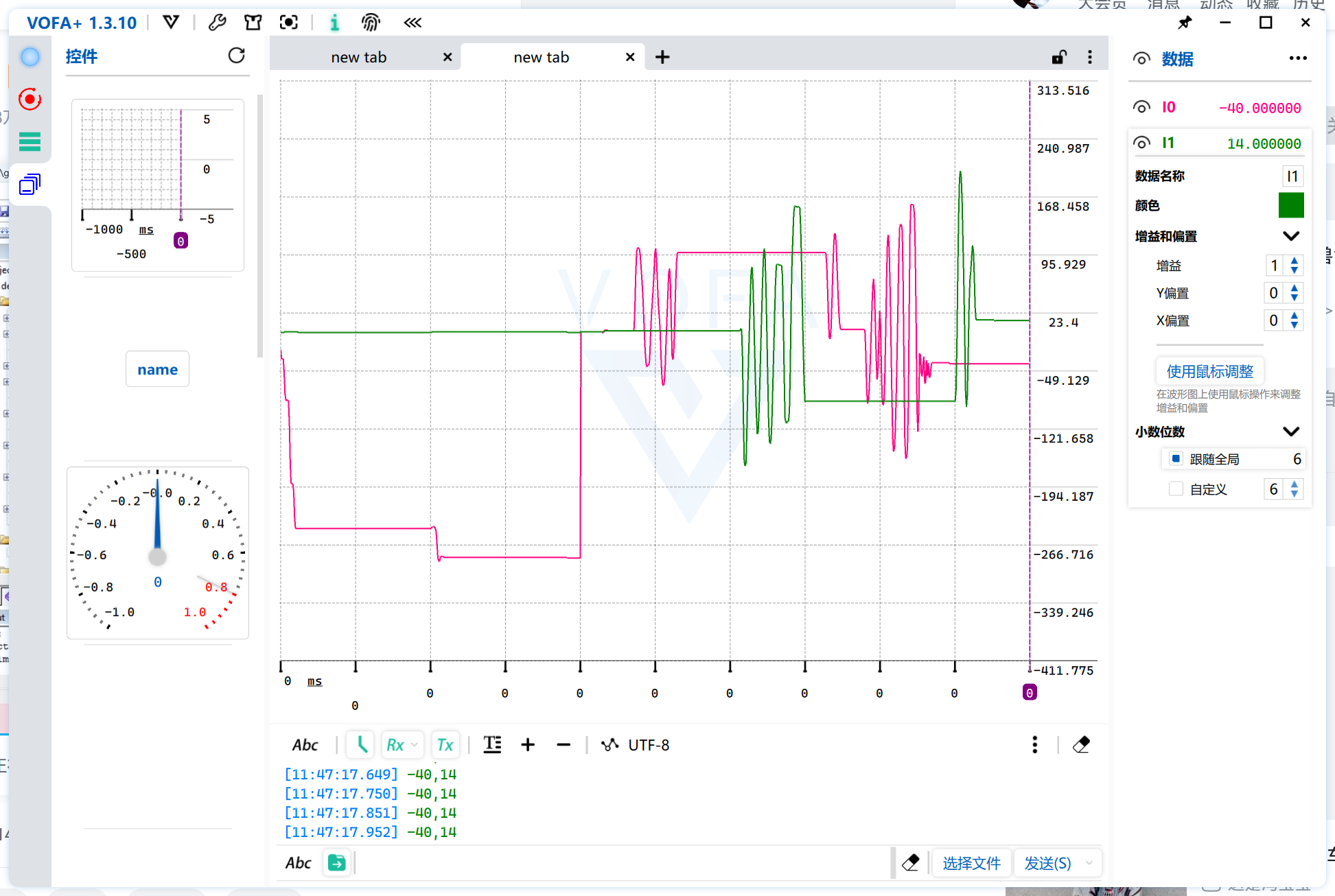The image size is (1335, 896).
Task: Click the line-height text format icon
Action: (493, 744)
